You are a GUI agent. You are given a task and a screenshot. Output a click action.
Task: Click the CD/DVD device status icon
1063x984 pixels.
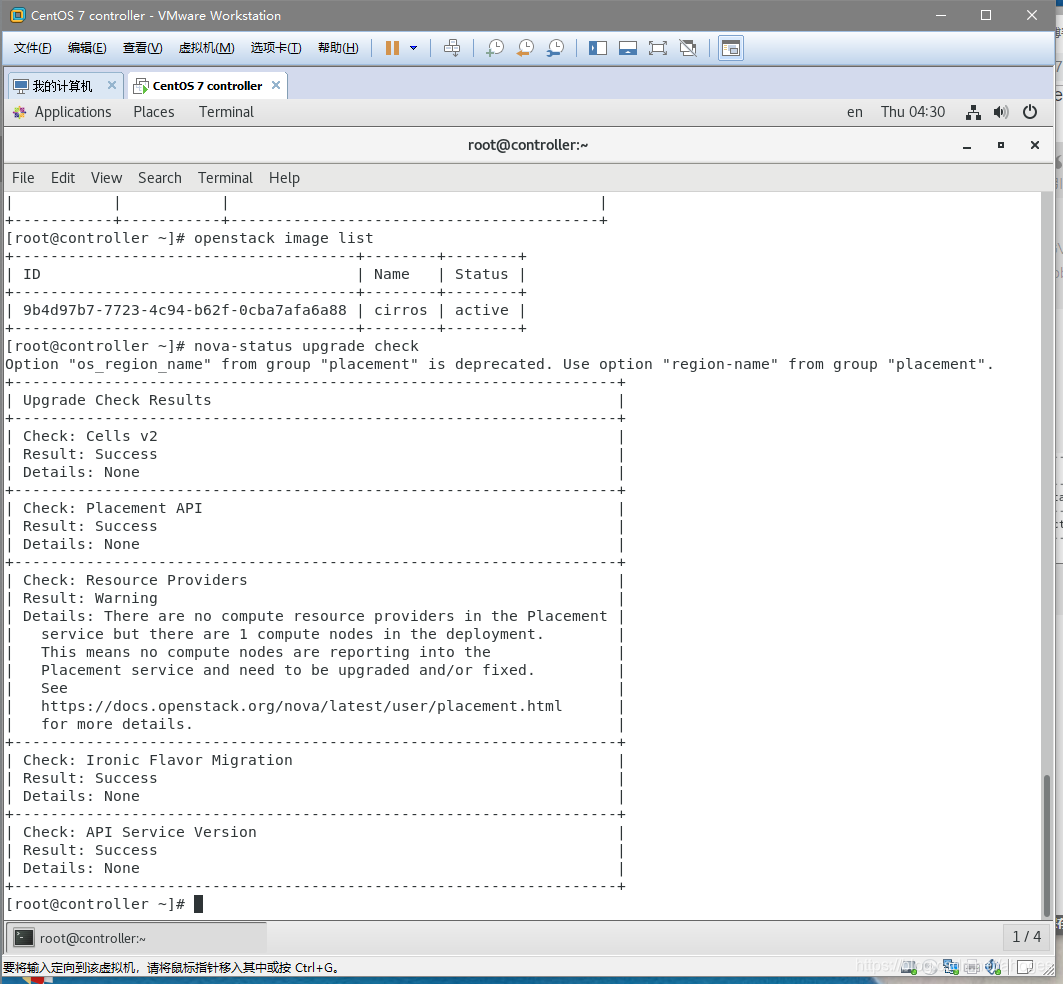click(x=930, y=967)
